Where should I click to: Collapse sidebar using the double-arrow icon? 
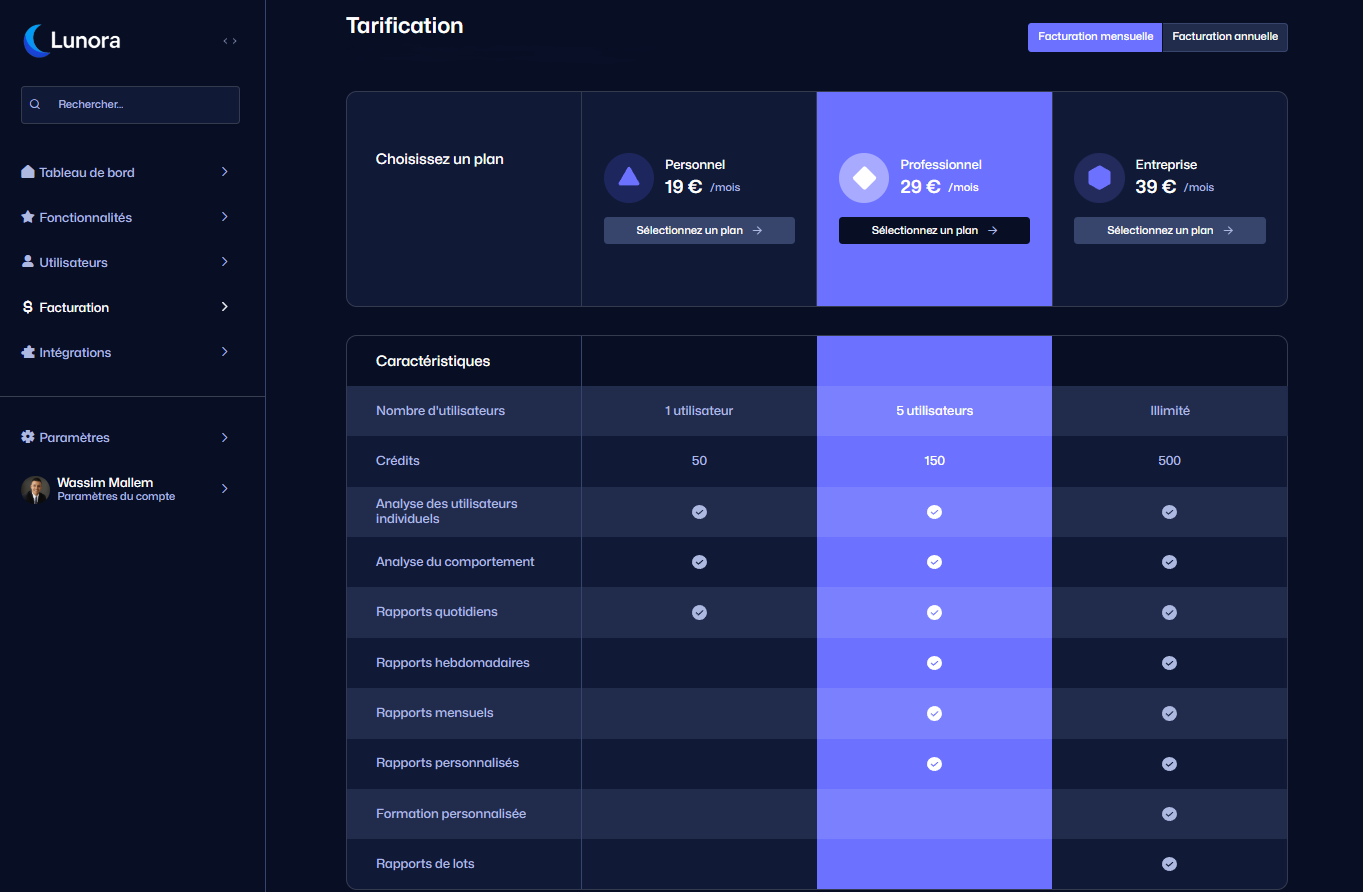pyautogui.click(x=230, y=41)
